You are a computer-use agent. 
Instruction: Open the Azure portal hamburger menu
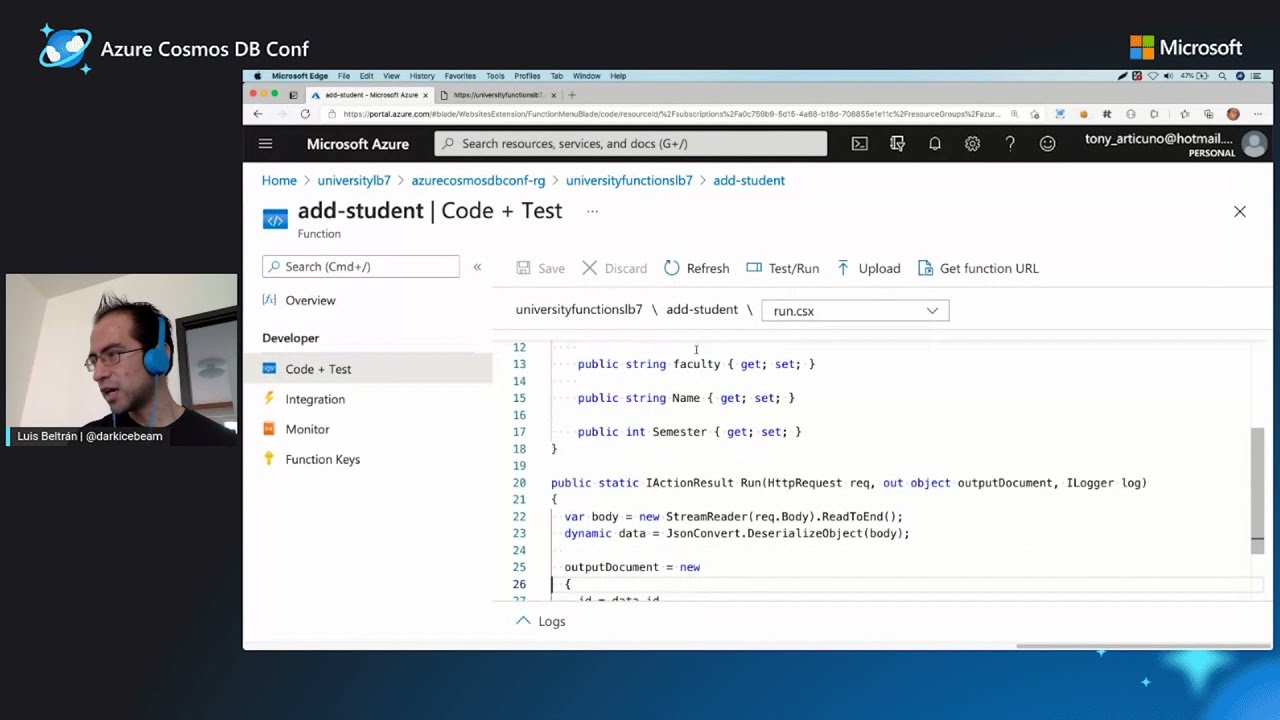click(265, 144)
